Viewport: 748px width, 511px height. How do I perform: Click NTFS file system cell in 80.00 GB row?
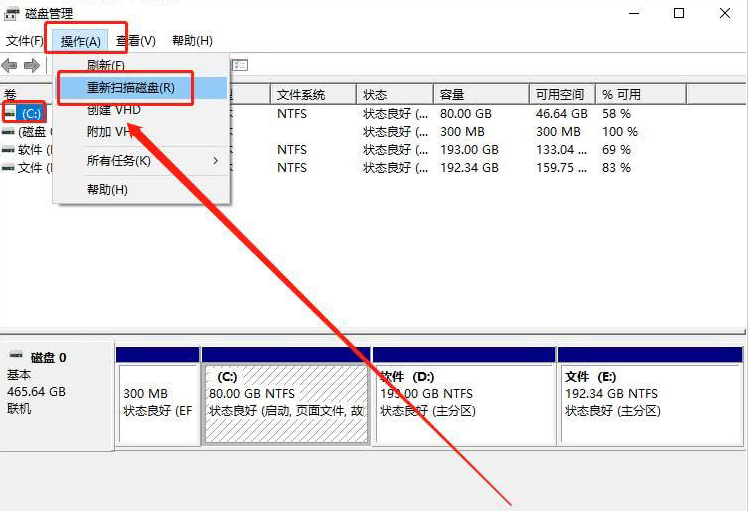point(291,114)
